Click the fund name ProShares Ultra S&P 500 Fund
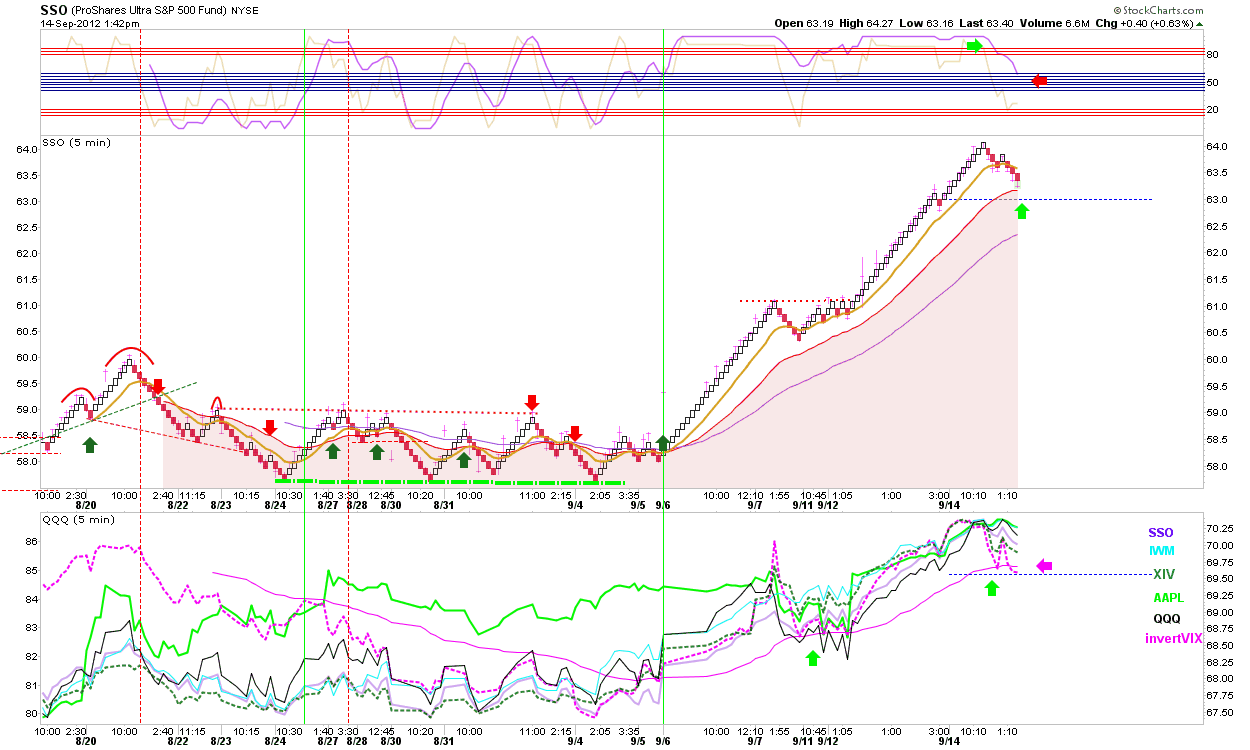This screenshot has height=750, width=1250. click(149, 10)
